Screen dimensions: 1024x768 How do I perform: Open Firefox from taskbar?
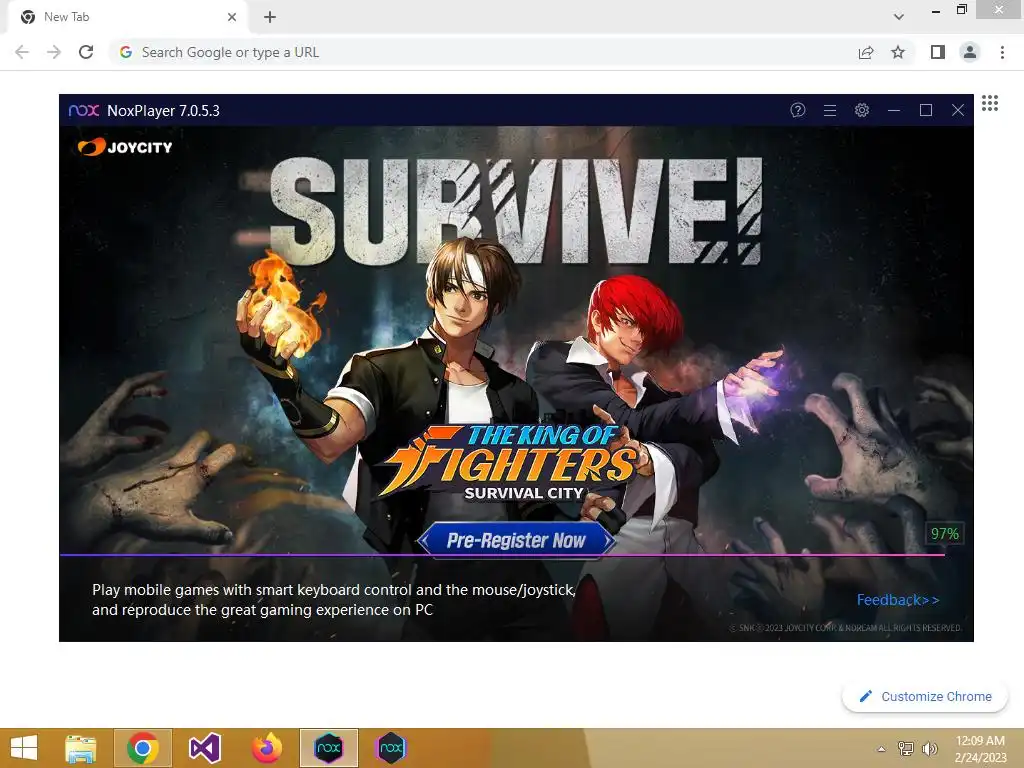(x=266, y=748)
